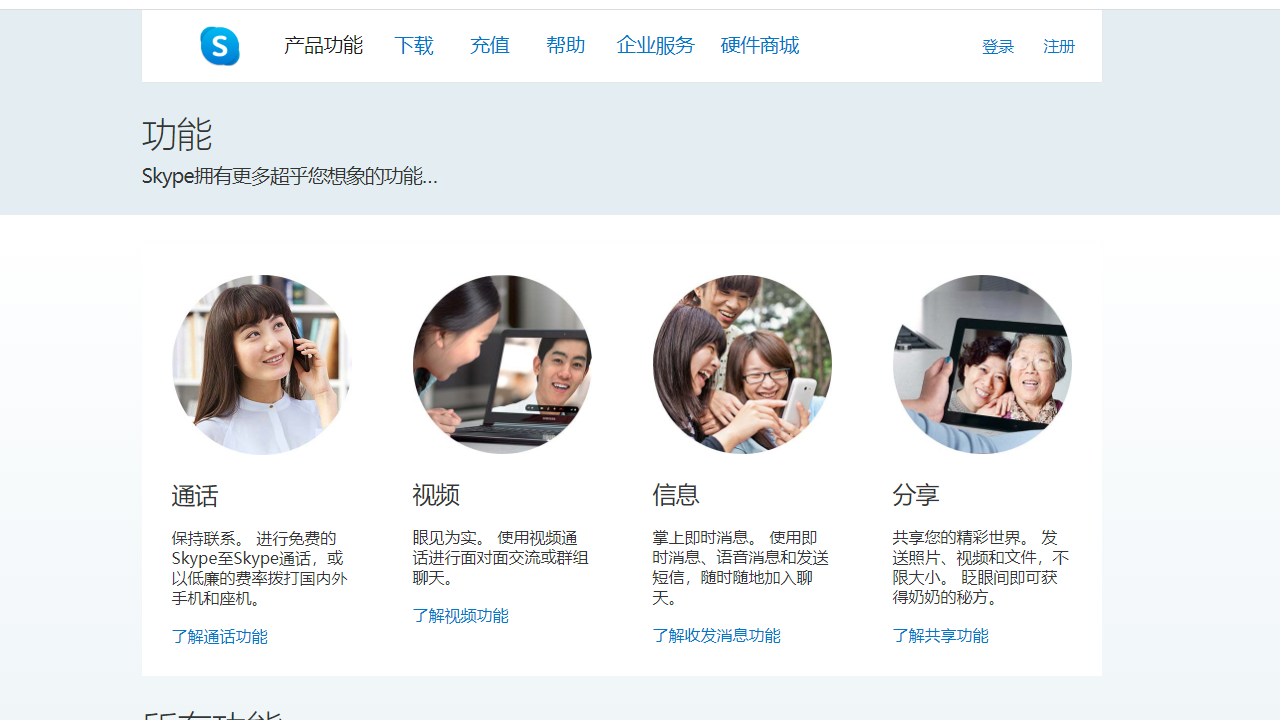Follow the 了解通话功能 link
The image size is (1280, 720).
(x=219, y=636)
